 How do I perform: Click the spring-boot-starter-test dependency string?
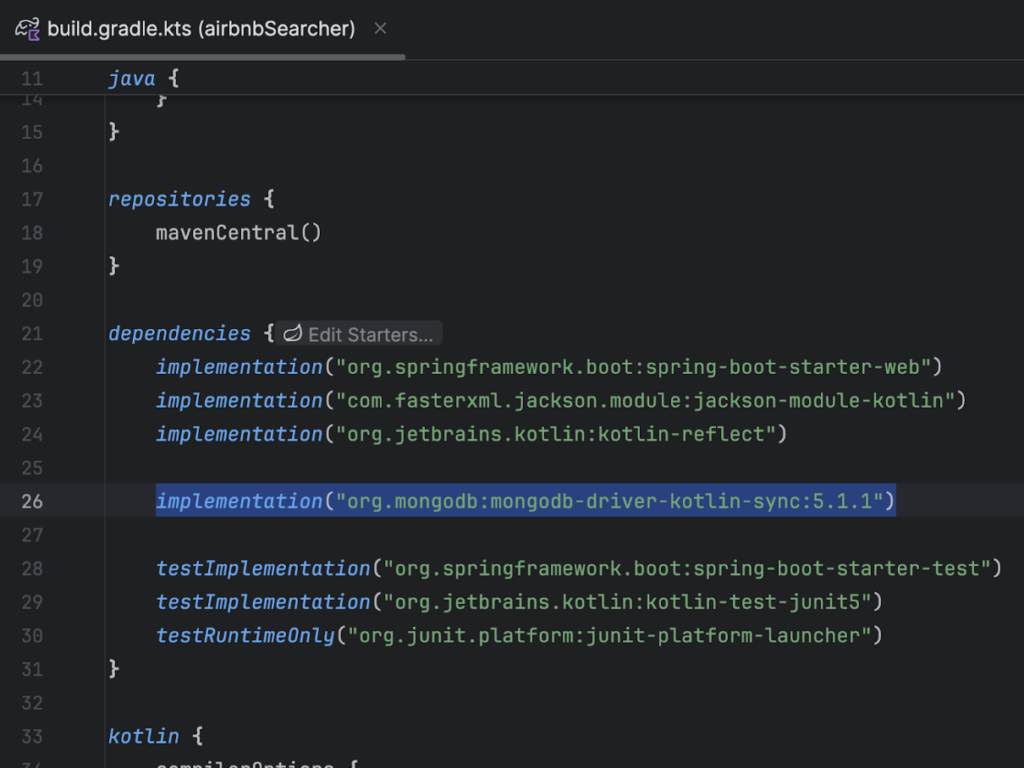tap(687, 568)
